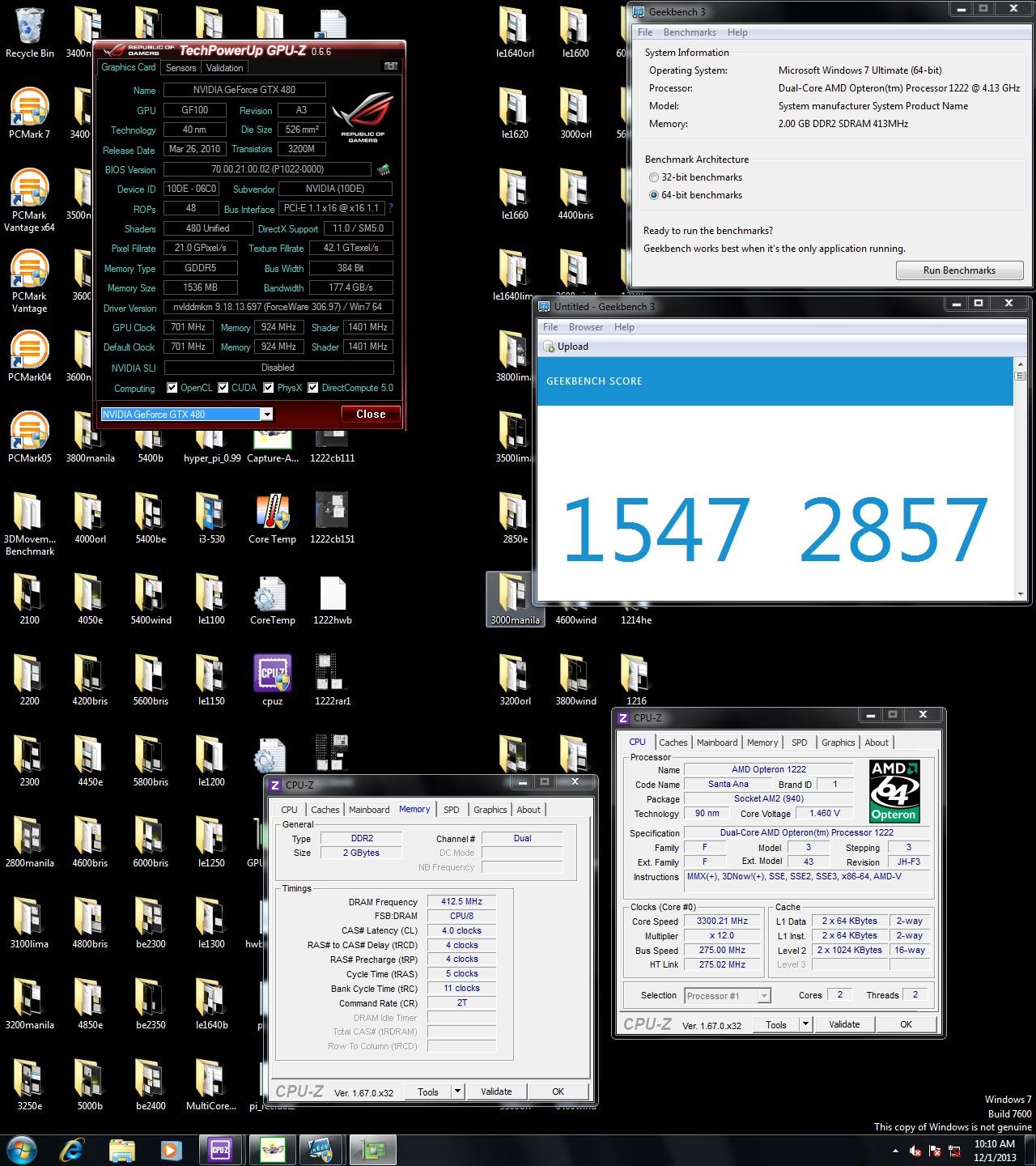The width and height of the screenshot is (1036, 1166).
Task: Open Windows Explorer taskbar icon
Action: click(121, 1150)
